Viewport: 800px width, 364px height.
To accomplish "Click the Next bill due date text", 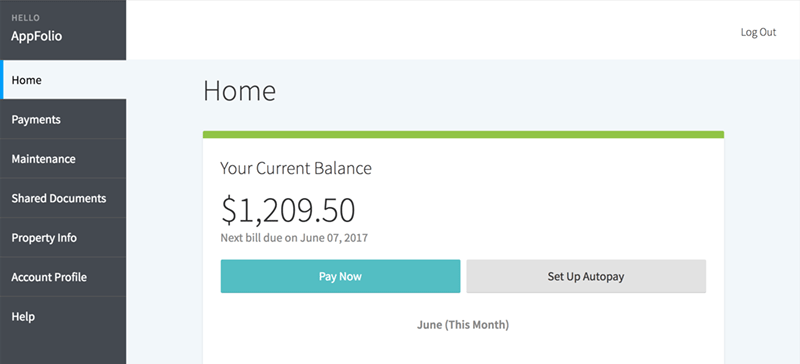I will [294, 238].
